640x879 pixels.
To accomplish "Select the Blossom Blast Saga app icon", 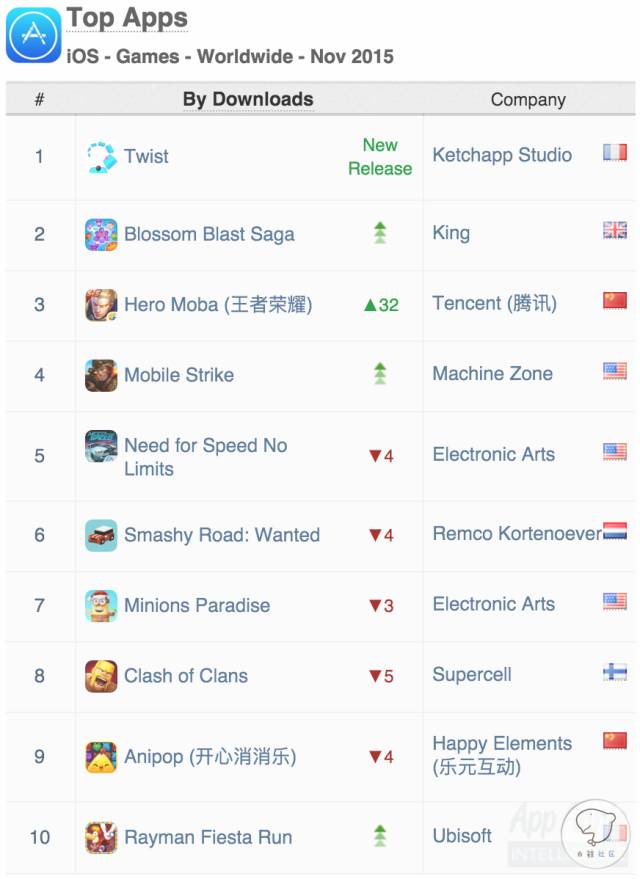I will (101, 234).
